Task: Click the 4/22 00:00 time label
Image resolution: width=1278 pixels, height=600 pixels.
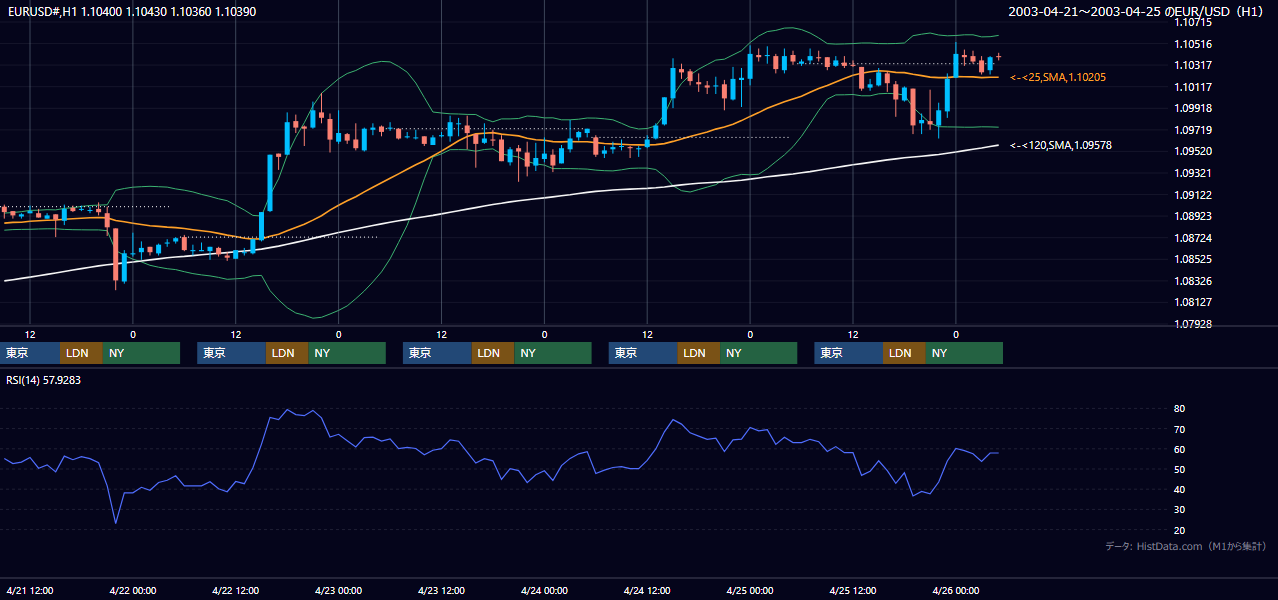Action: 133,590
